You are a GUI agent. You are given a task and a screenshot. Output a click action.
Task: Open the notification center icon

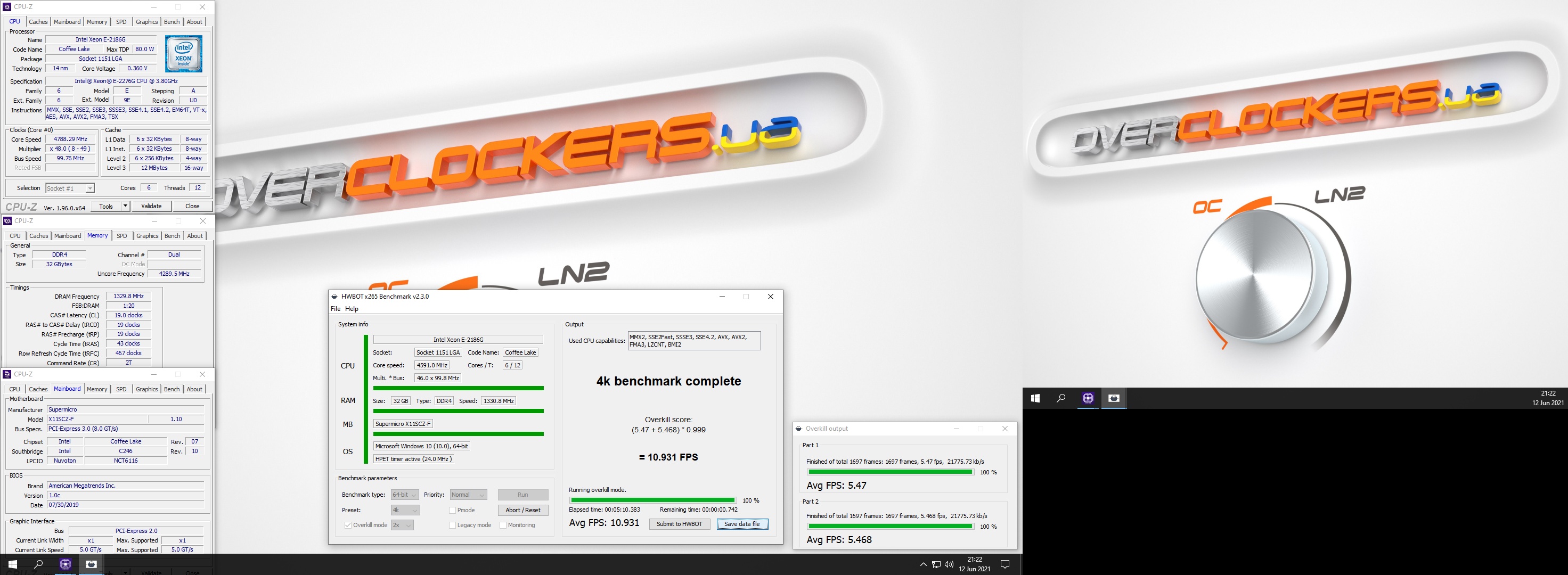[x=1005, y=565]
